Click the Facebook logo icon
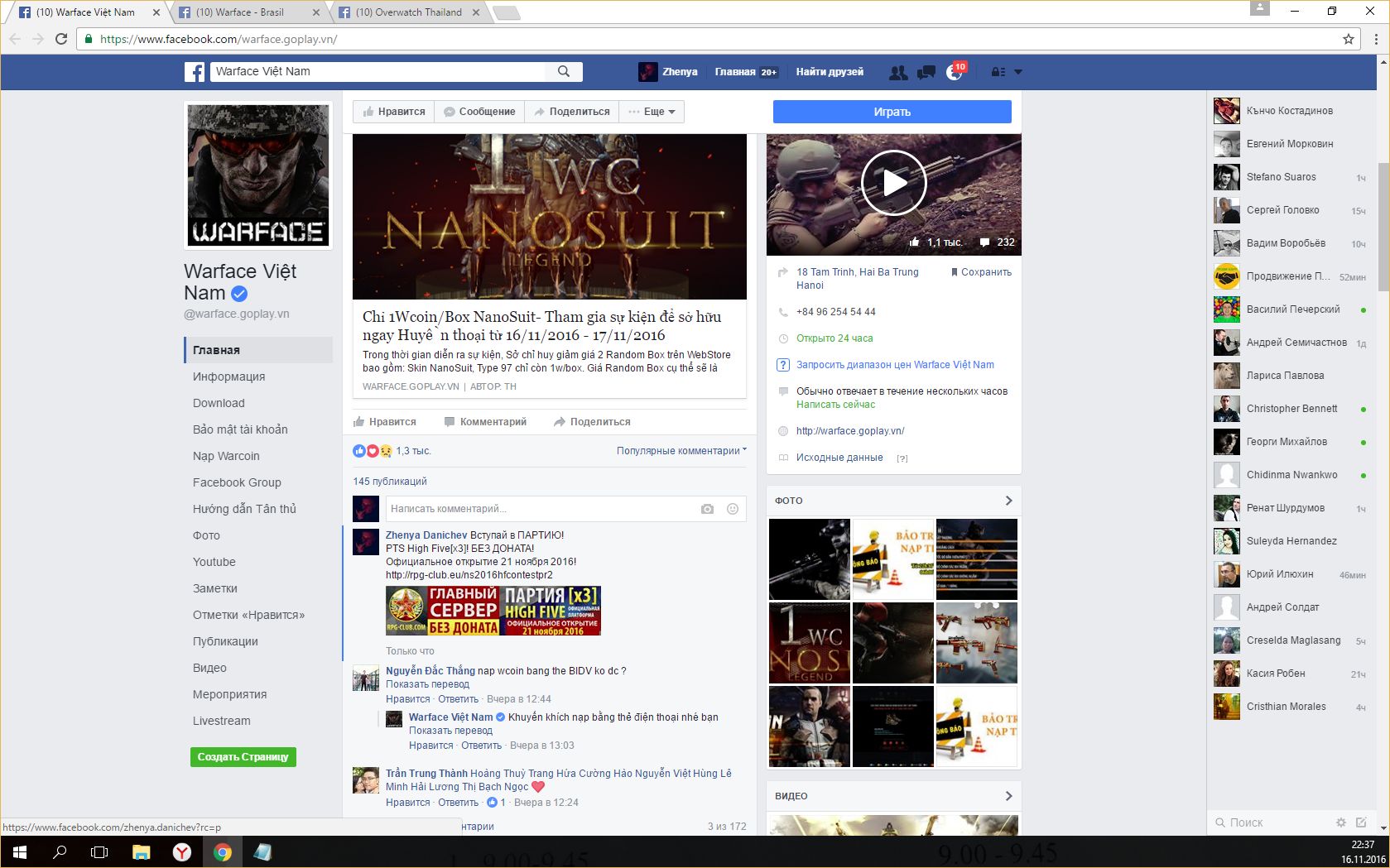This screenshot has width=1390, height=868. (x=195, y=72)
